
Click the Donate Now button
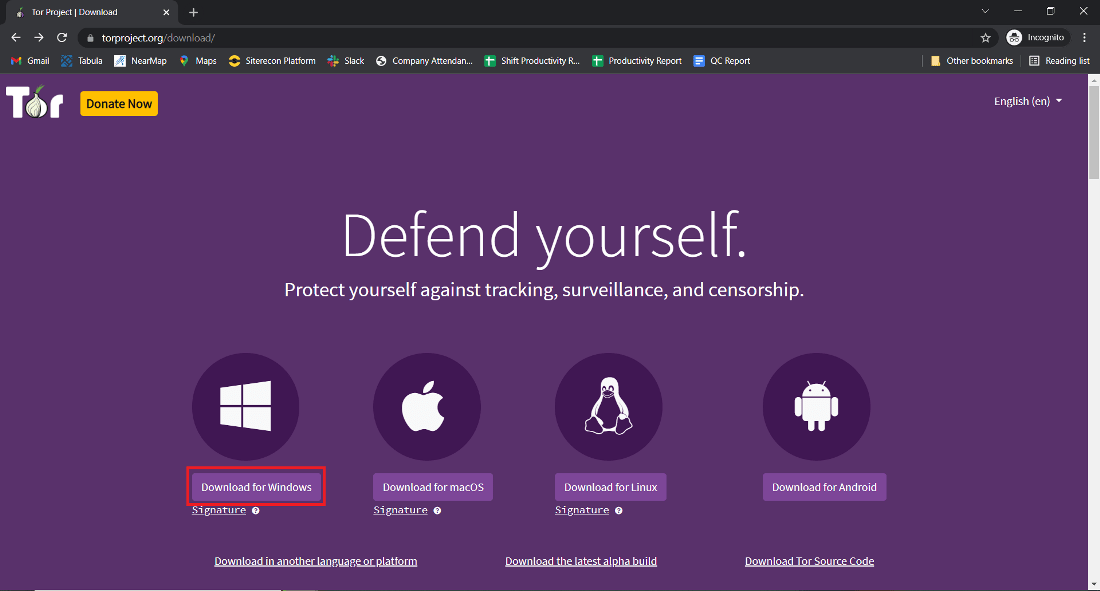(118, 103)
